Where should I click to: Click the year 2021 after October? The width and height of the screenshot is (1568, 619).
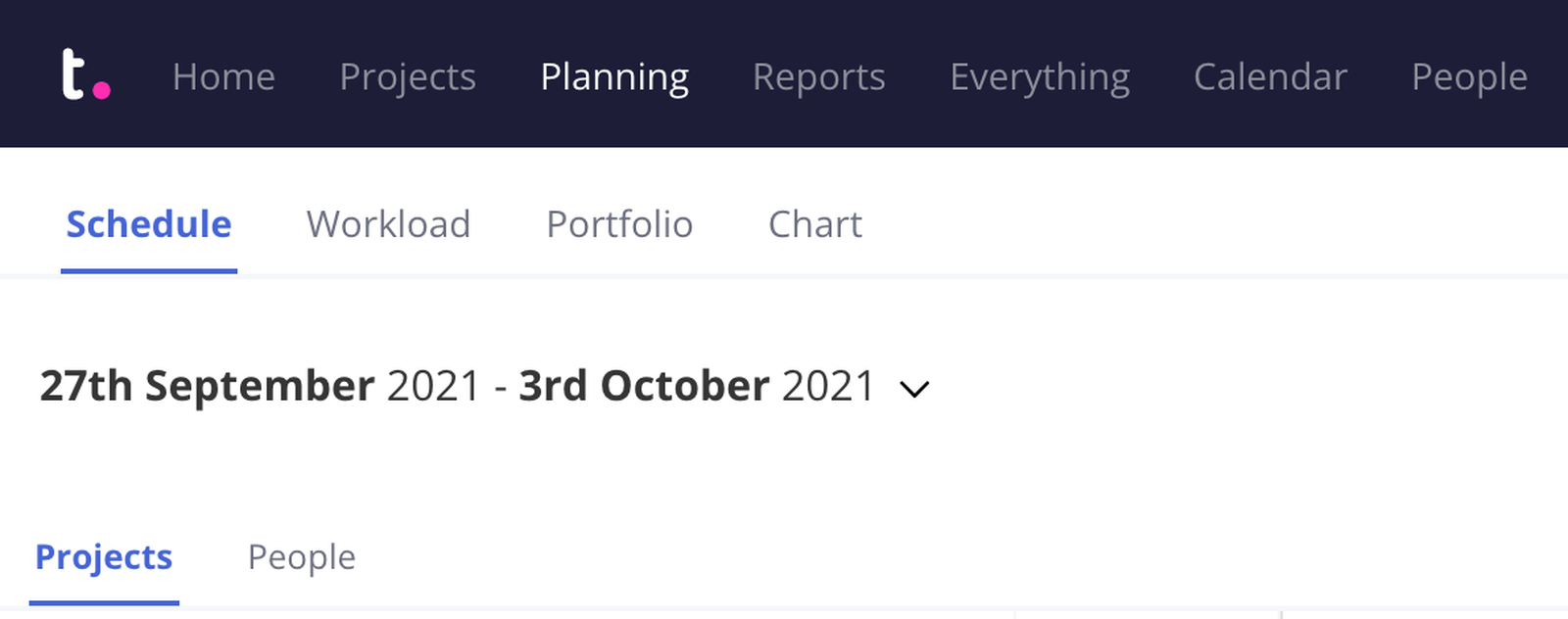828,386
